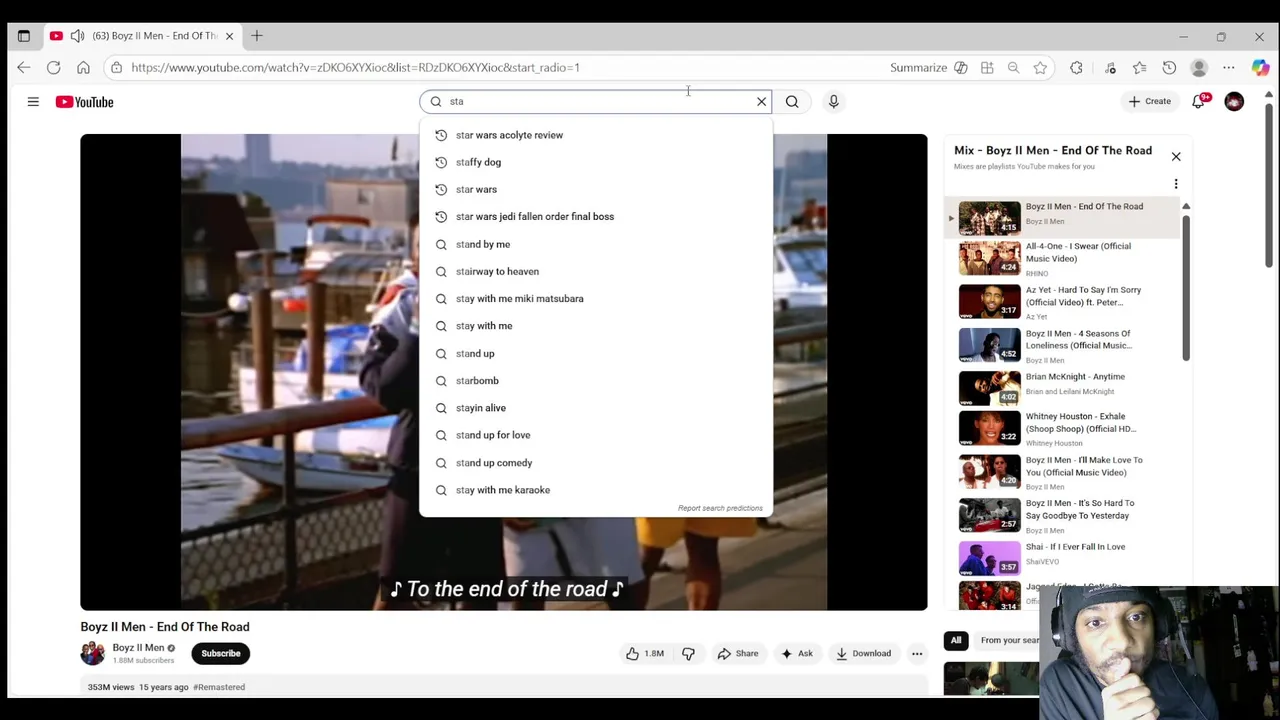Open the browser settings ellipsis menu
Viewport: 1280px width, 720px height.
1229,68
